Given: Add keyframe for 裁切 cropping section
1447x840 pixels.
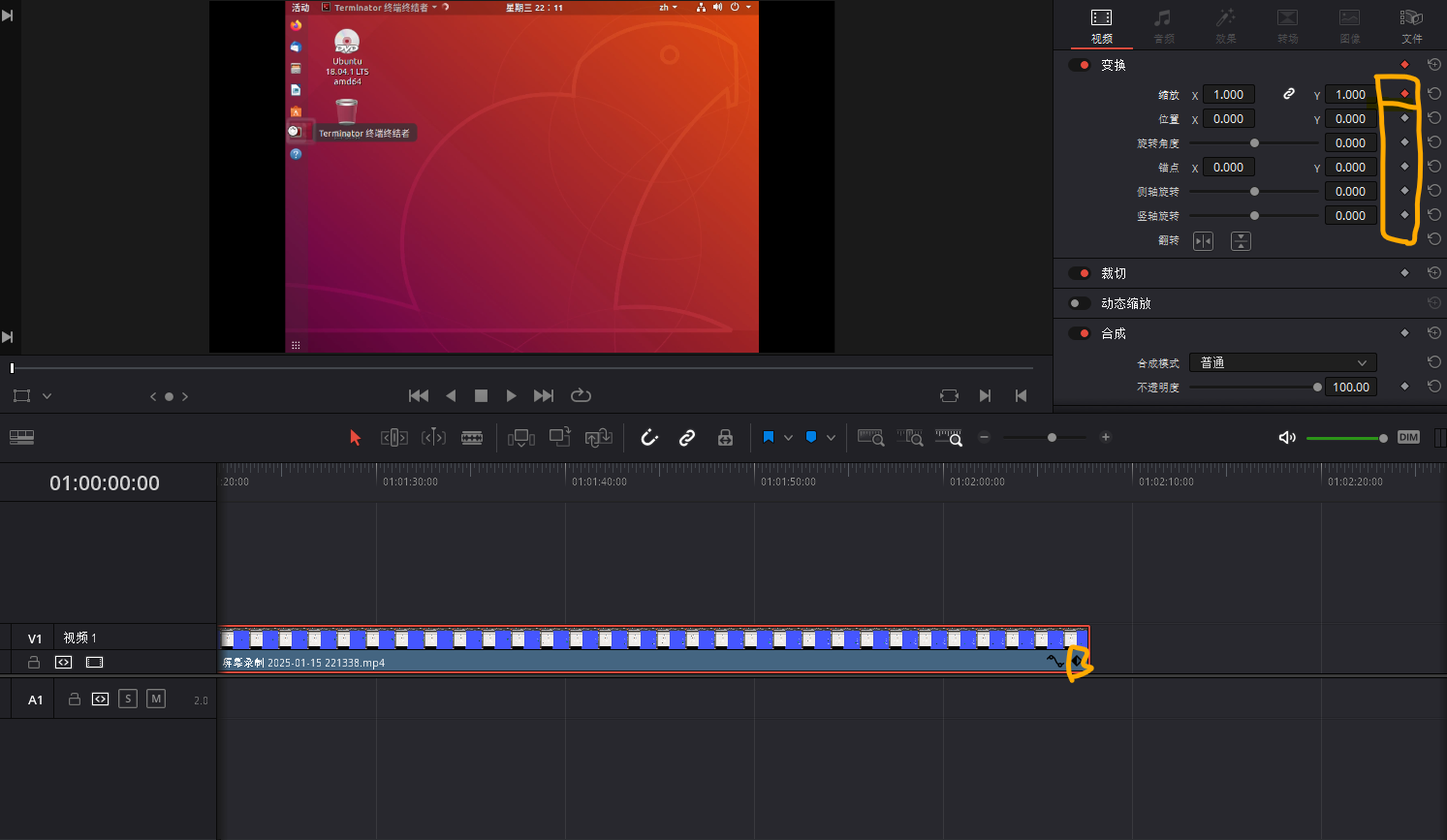Looking at the screenshot, I should point(1404,273).
